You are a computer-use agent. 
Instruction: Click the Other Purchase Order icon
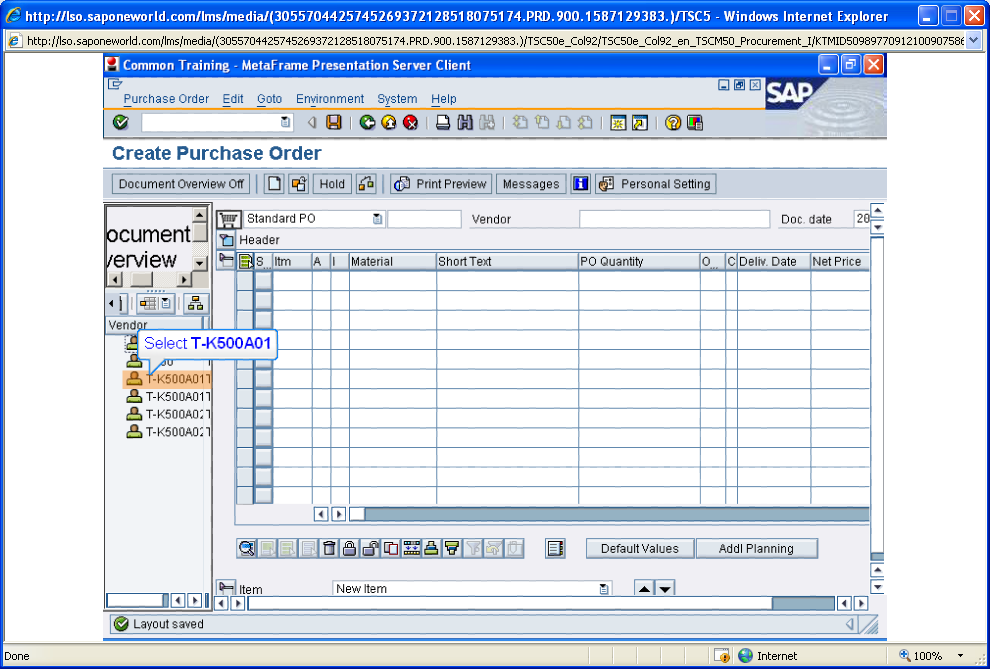coord(299,184)
